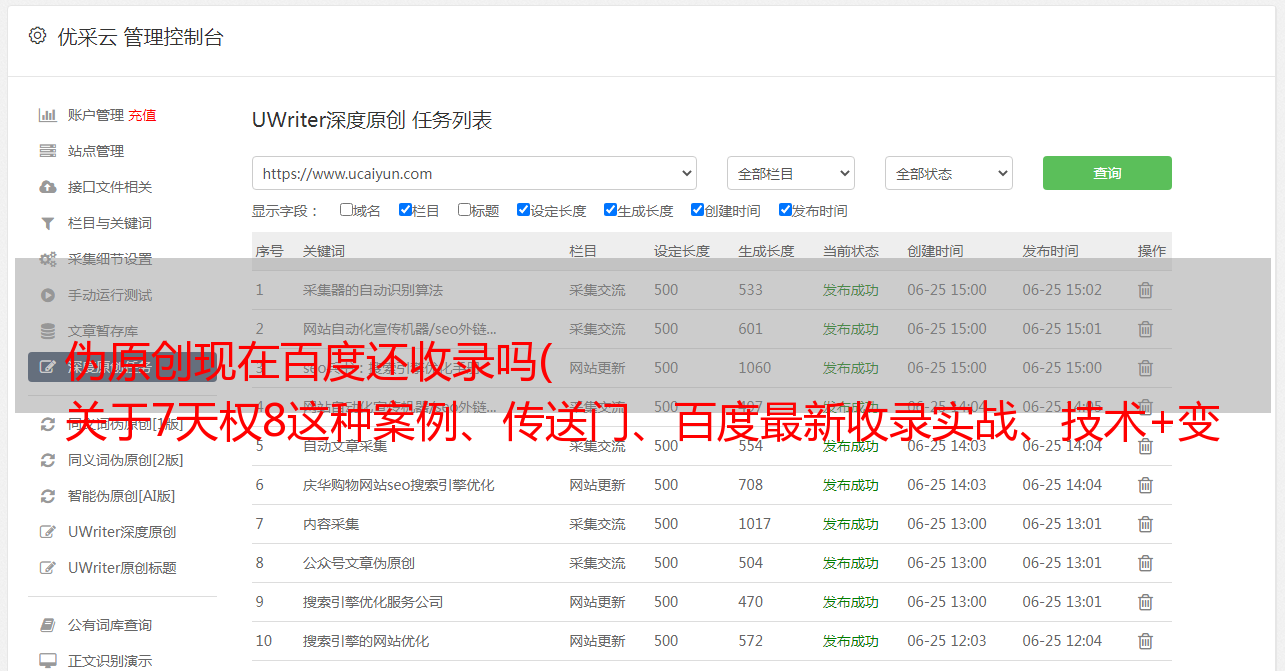Click the trash icon in row 3
The image size is (1285, 671).
coord(1145,368)
